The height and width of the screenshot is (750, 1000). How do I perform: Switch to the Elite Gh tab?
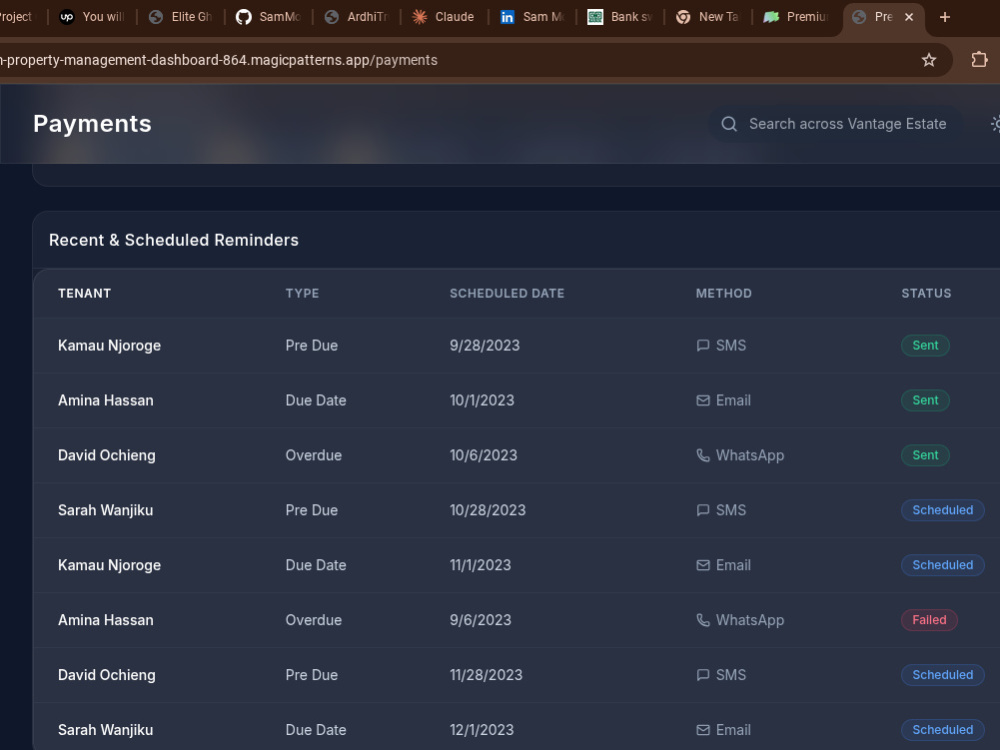click(180, 17)
